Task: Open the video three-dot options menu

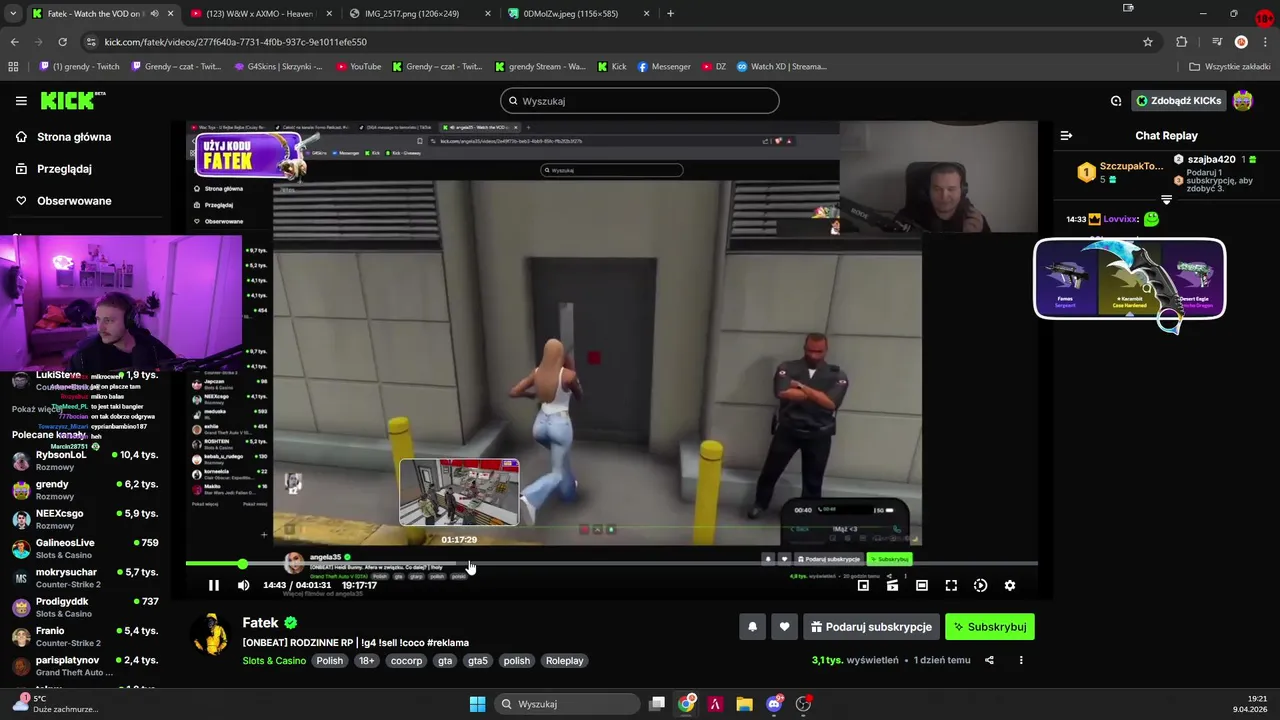Action: tap(1021, 660)
